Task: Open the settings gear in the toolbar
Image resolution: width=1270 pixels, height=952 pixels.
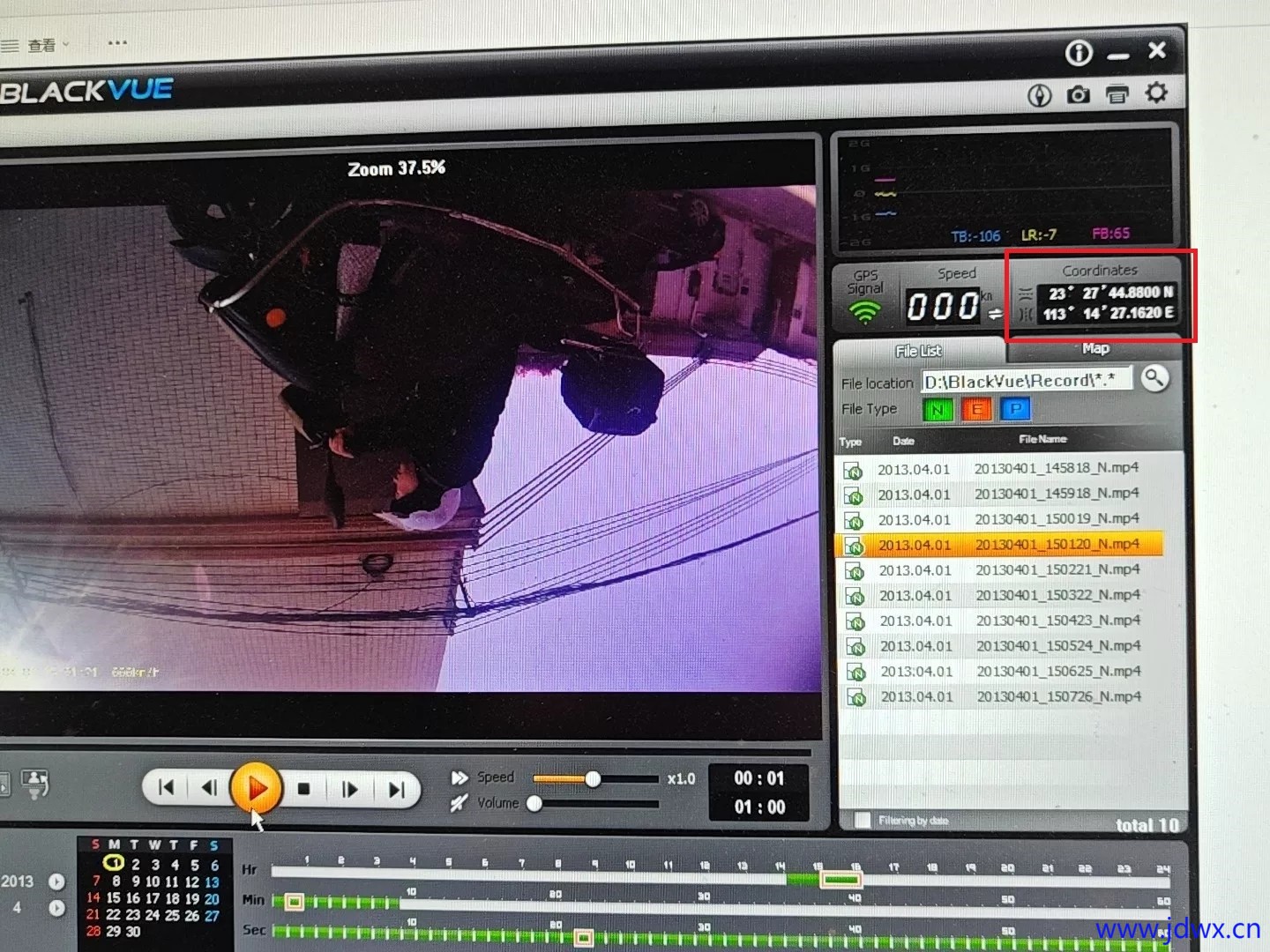Action: 1156,93
